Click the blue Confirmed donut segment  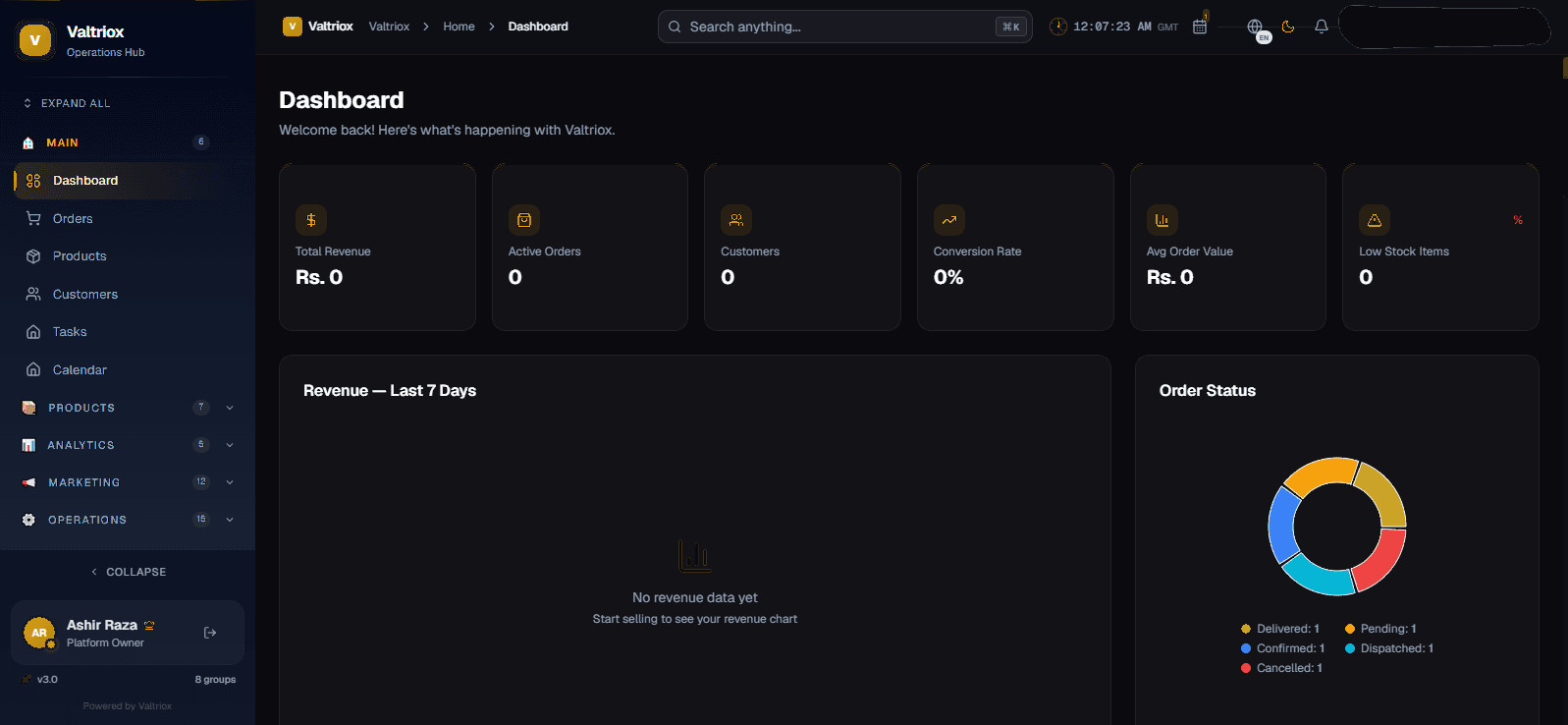[1281, 525]
